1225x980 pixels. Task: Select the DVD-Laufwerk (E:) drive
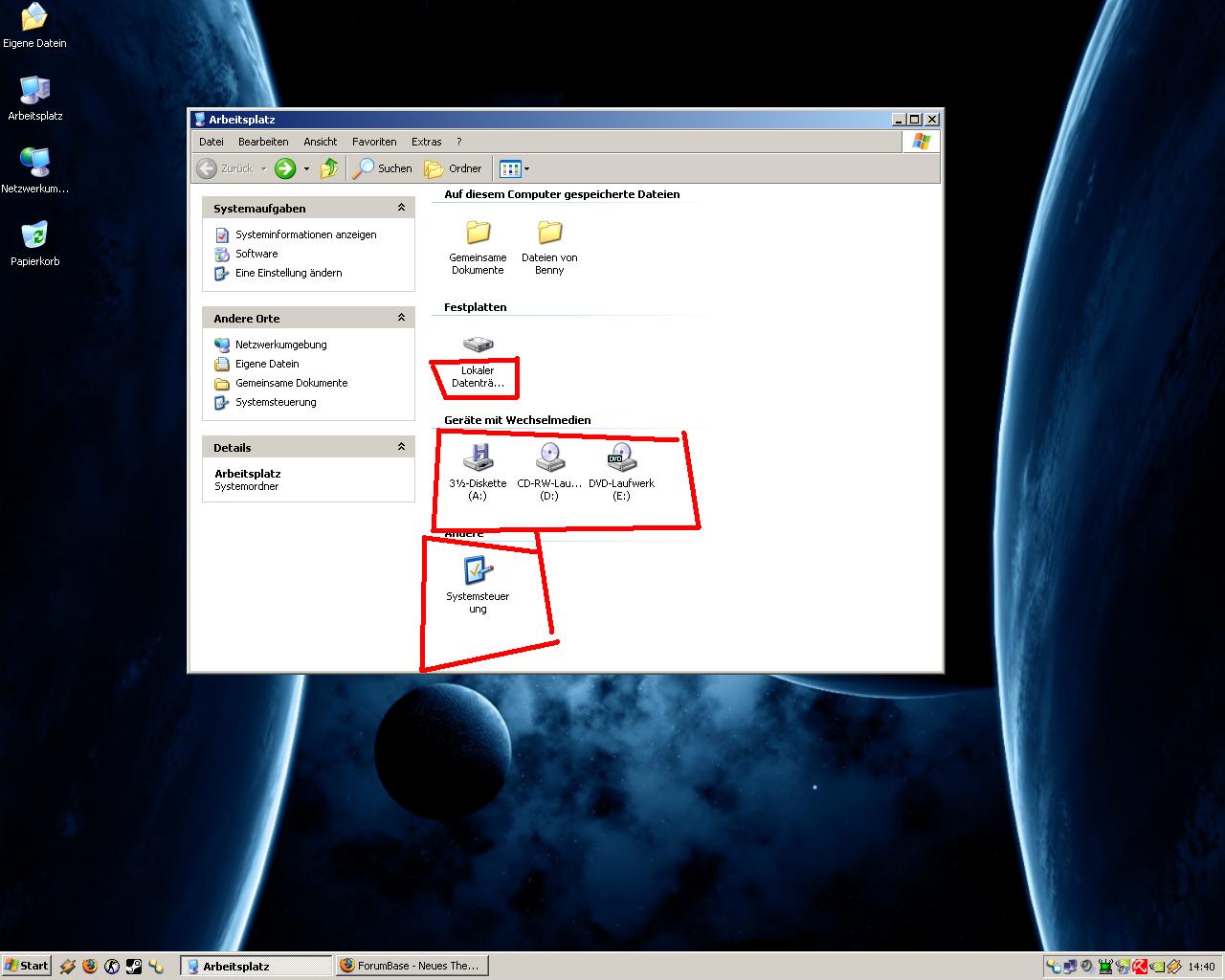[621, 472]
